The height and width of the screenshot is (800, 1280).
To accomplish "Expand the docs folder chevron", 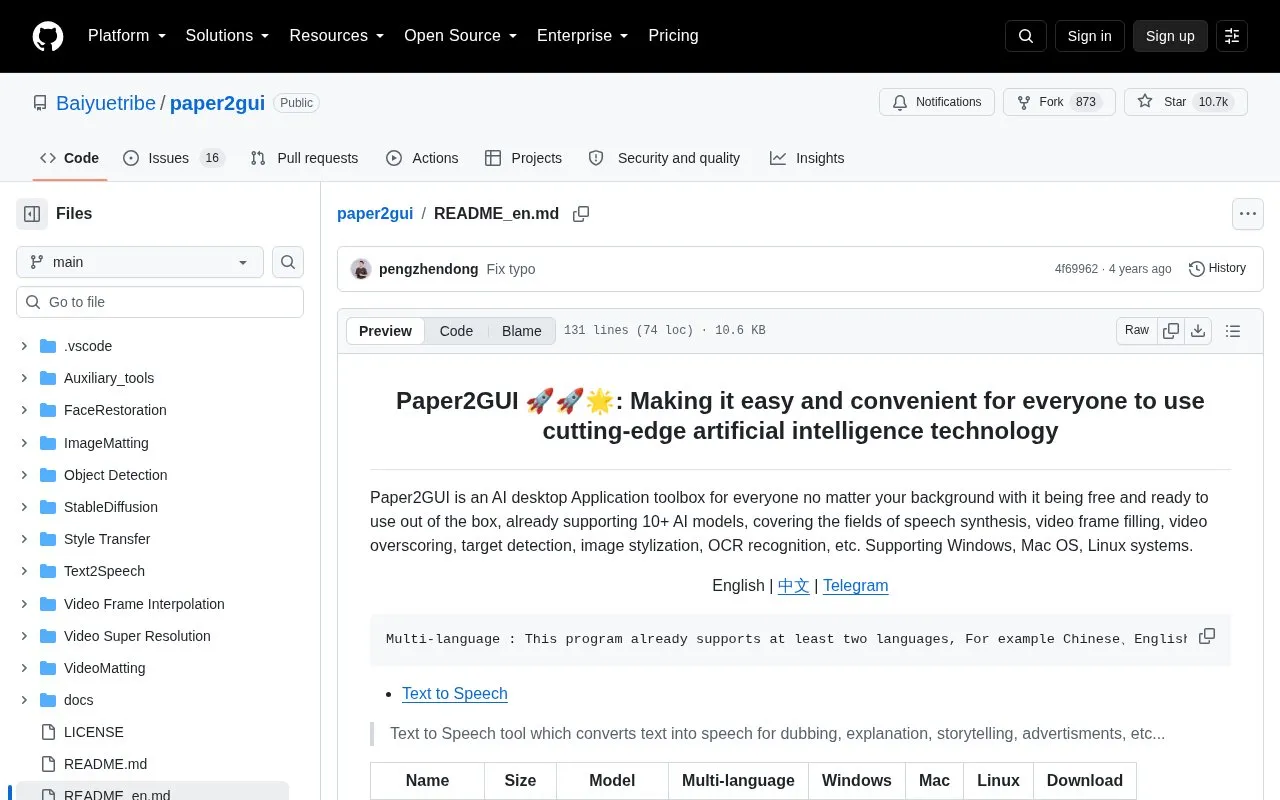I will point(24,700).
